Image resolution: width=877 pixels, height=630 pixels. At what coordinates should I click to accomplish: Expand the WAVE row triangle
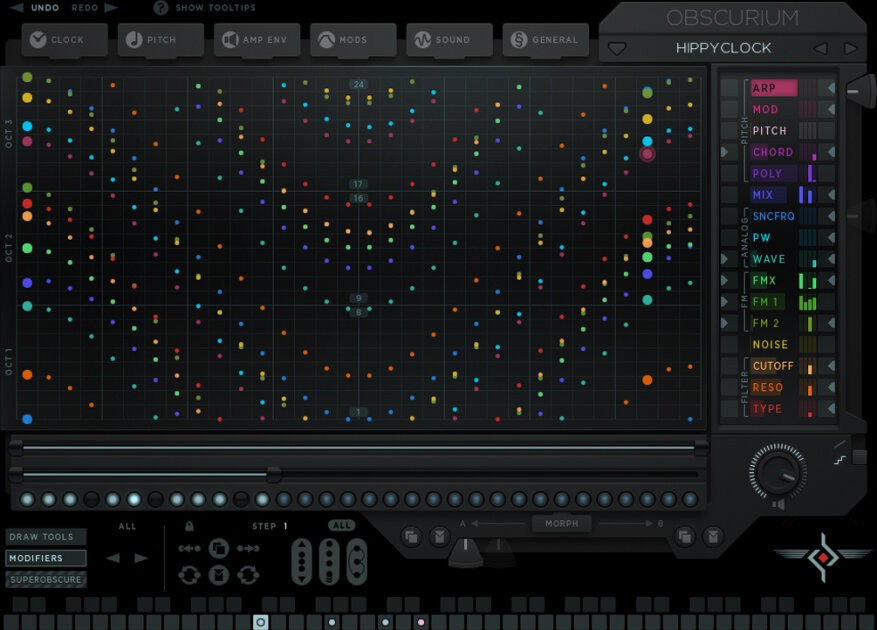[x=724, y=258]
